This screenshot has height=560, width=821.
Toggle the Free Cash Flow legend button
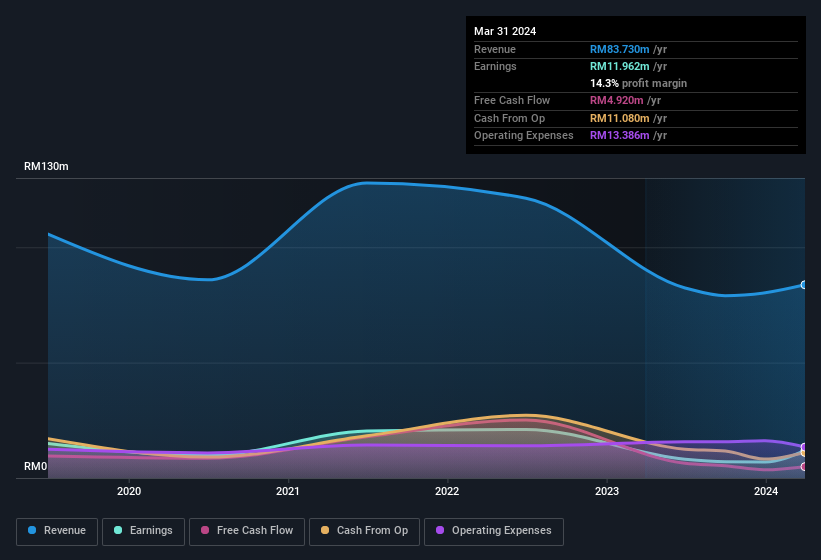(247, 531)
